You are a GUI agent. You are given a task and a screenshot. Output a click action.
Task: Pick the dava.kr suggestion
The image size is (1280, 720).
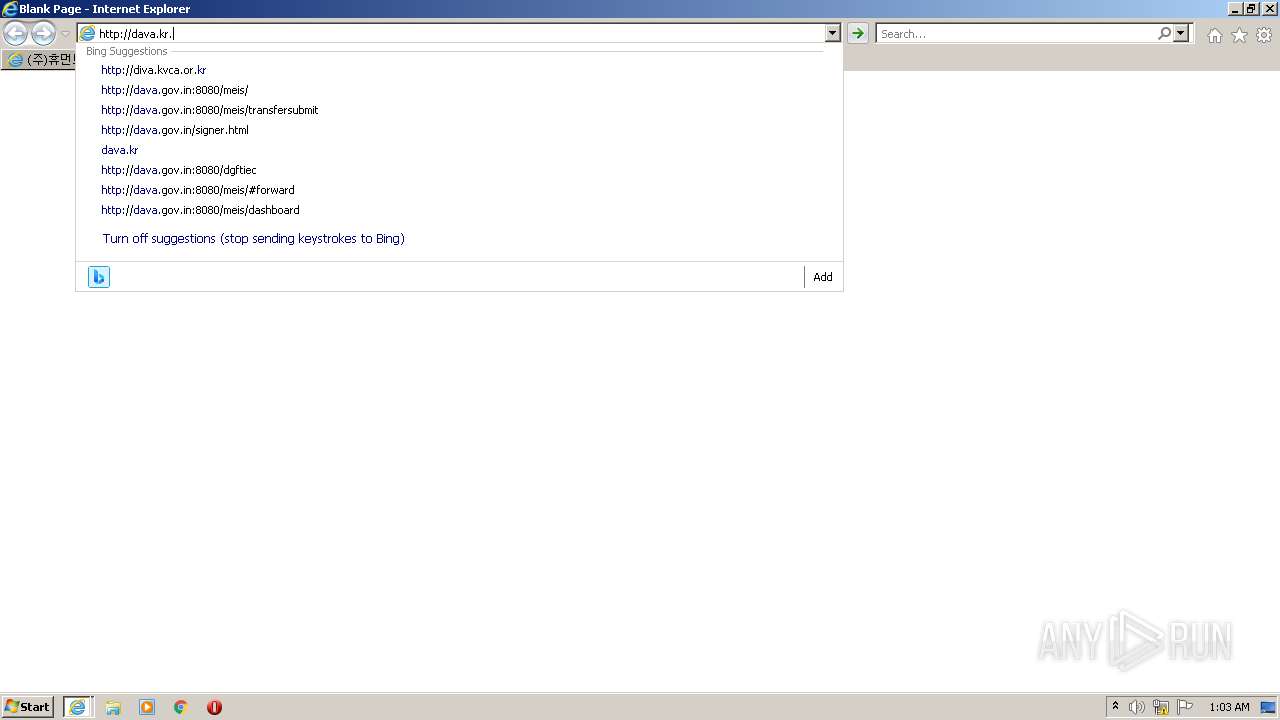pos(119,150)
